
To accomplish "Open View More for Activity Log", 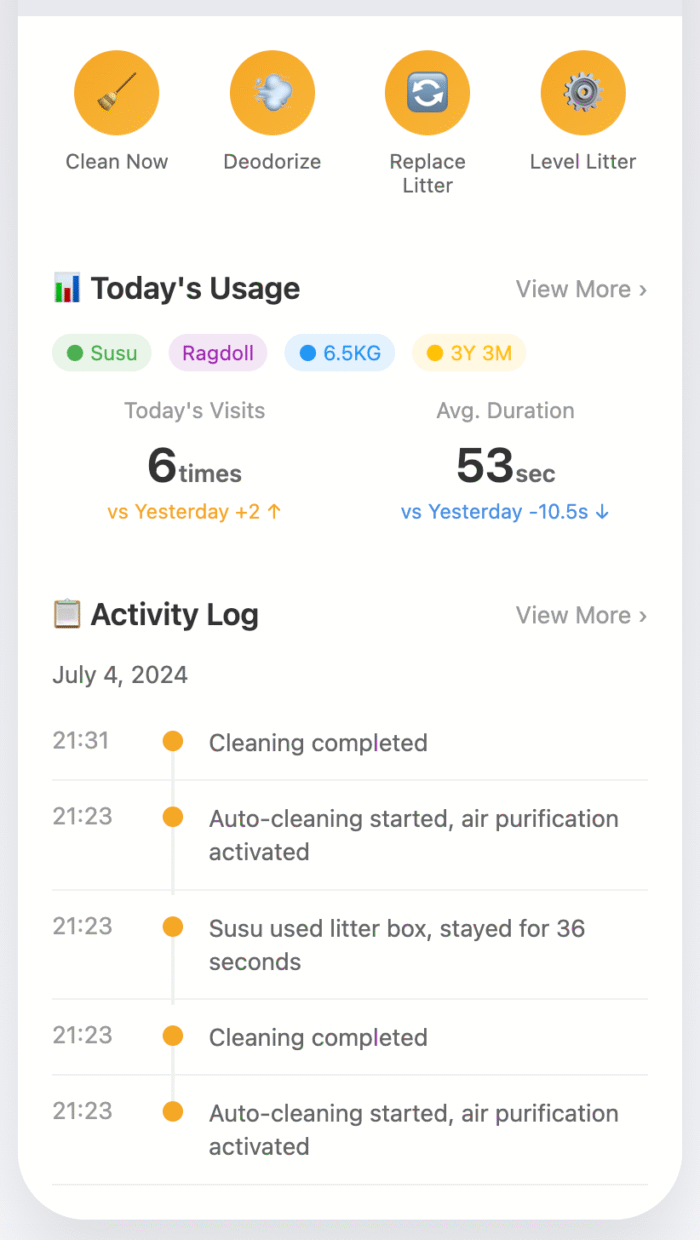I will coord(581,615).
